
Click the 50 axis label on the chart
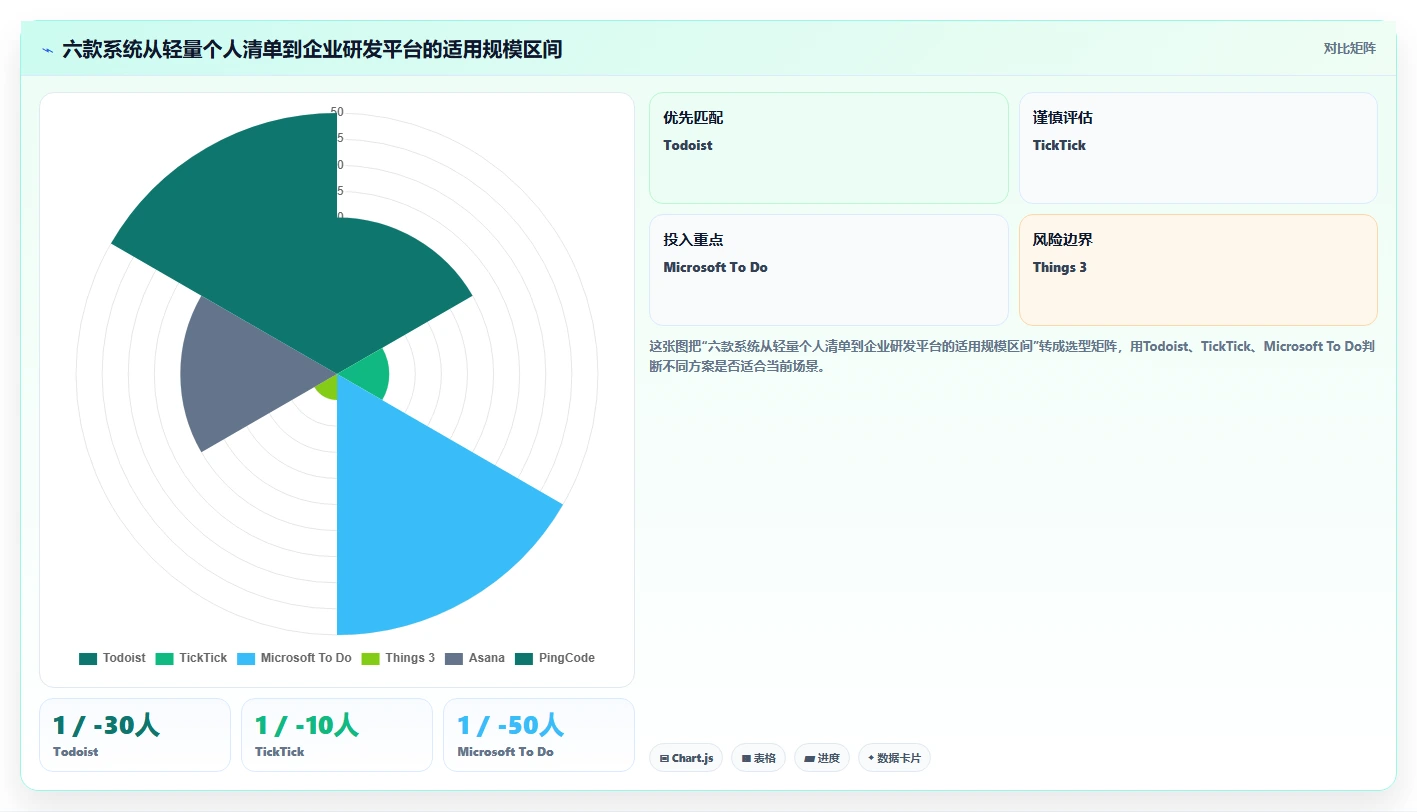(337, 112)
